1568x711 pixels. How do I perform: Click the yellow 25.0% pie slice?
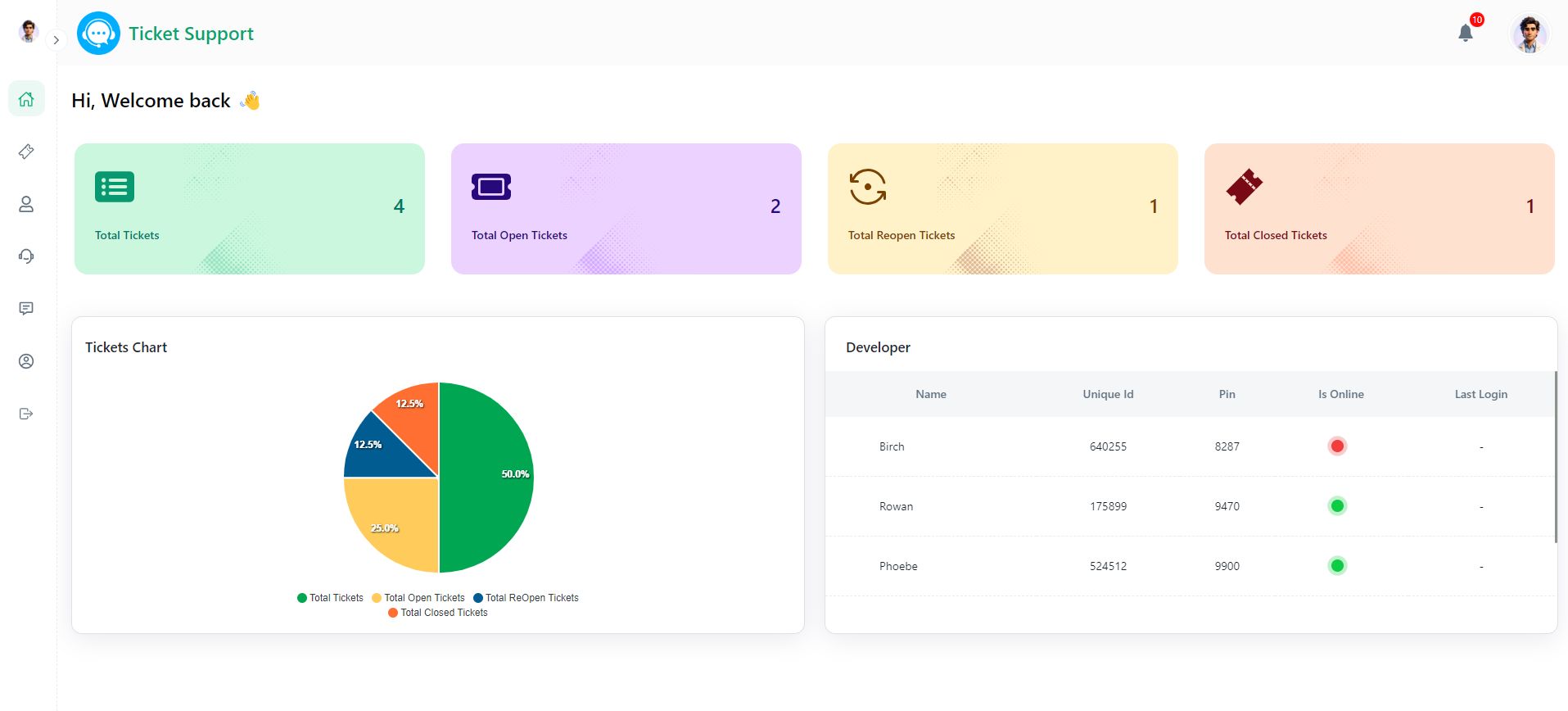point(400,516)
